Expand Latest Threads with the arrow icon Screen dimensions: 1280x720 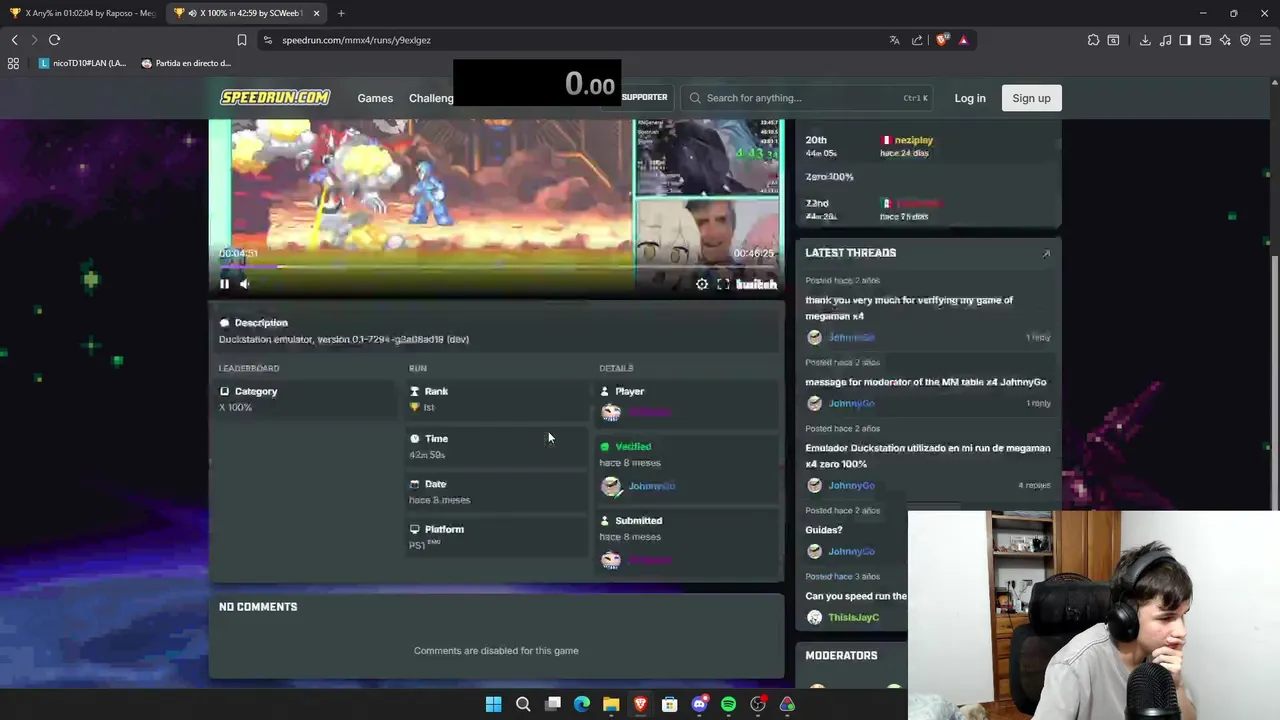[1046, 254]
